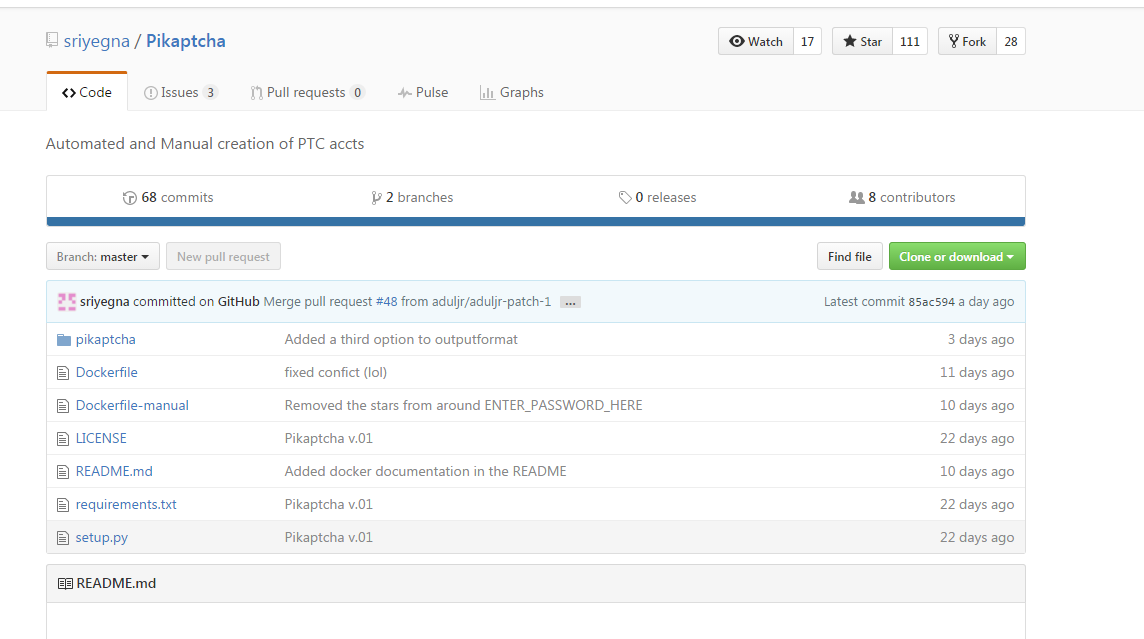Click the branches fork icon

click(x=376, y=198)
